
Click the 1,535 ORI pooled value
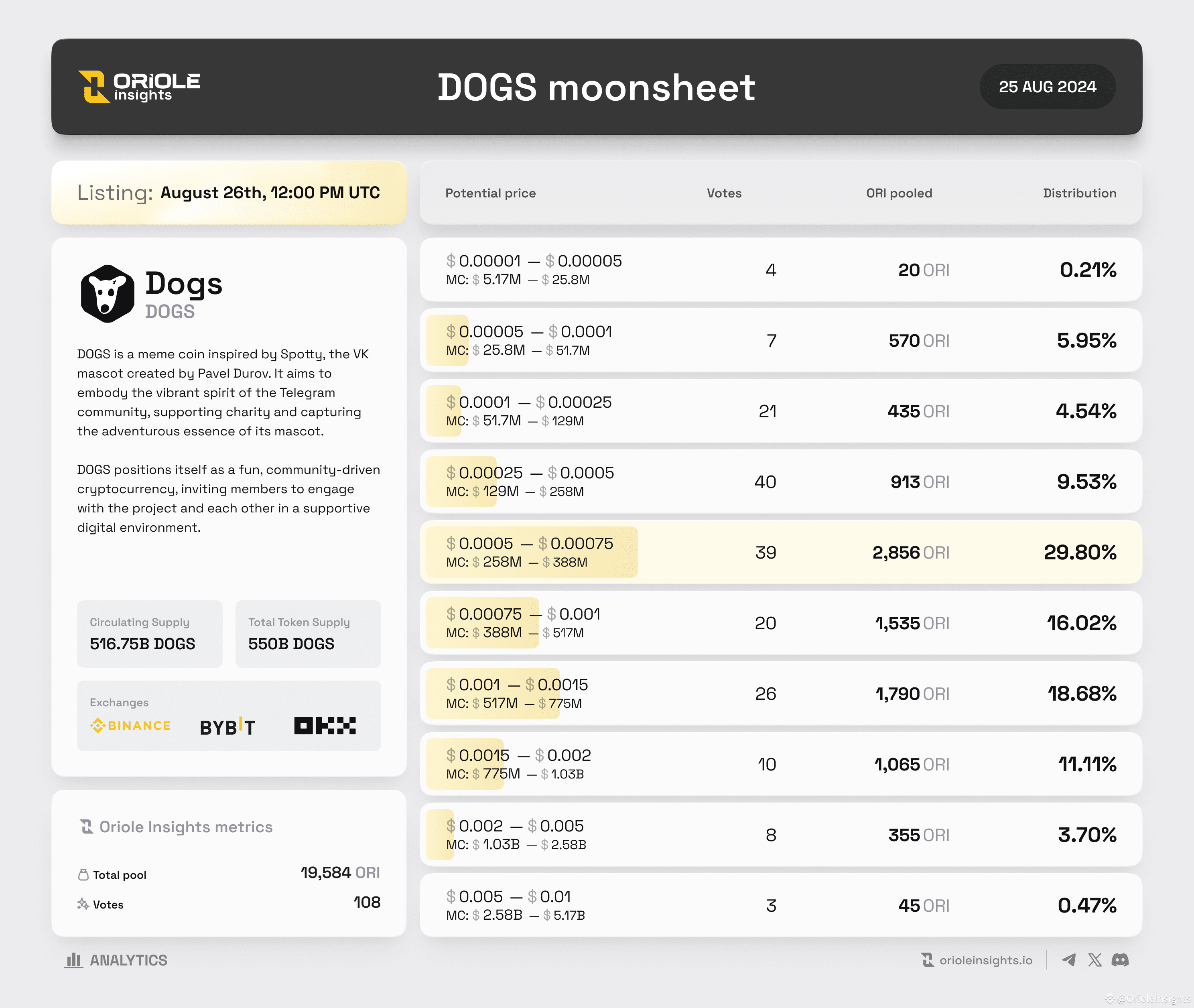click(x=912, y=623)
